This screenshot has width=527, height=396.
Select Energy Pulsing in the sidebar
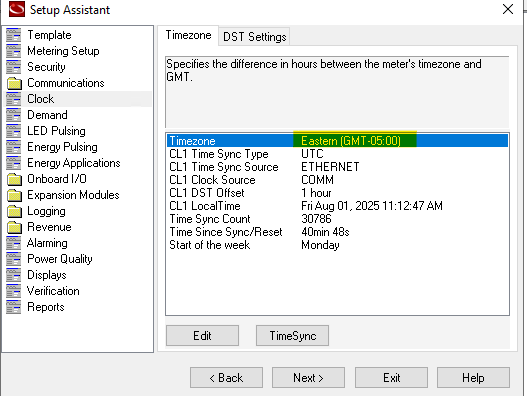coord(62,147)
